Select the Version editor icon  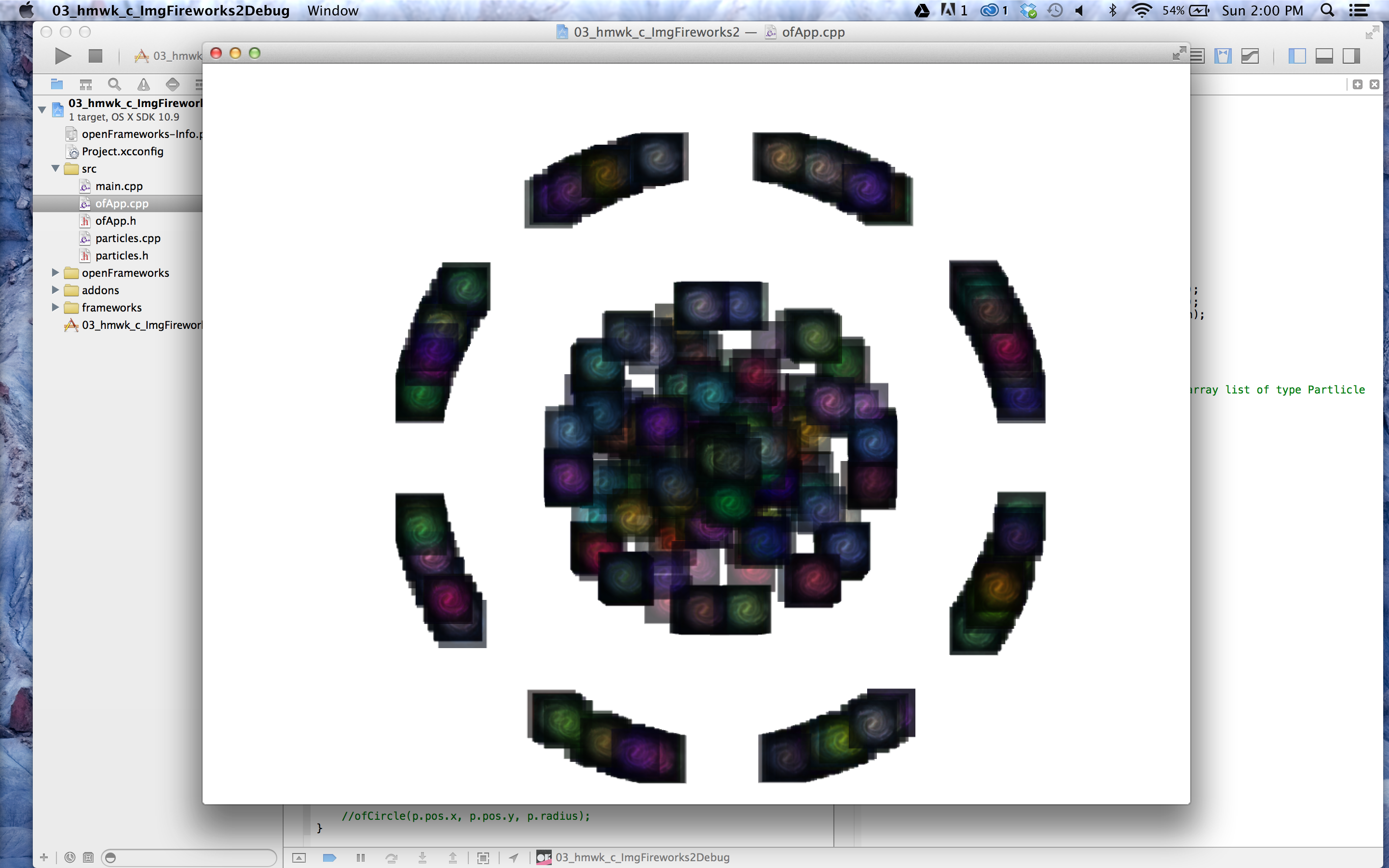point(1250,56)
